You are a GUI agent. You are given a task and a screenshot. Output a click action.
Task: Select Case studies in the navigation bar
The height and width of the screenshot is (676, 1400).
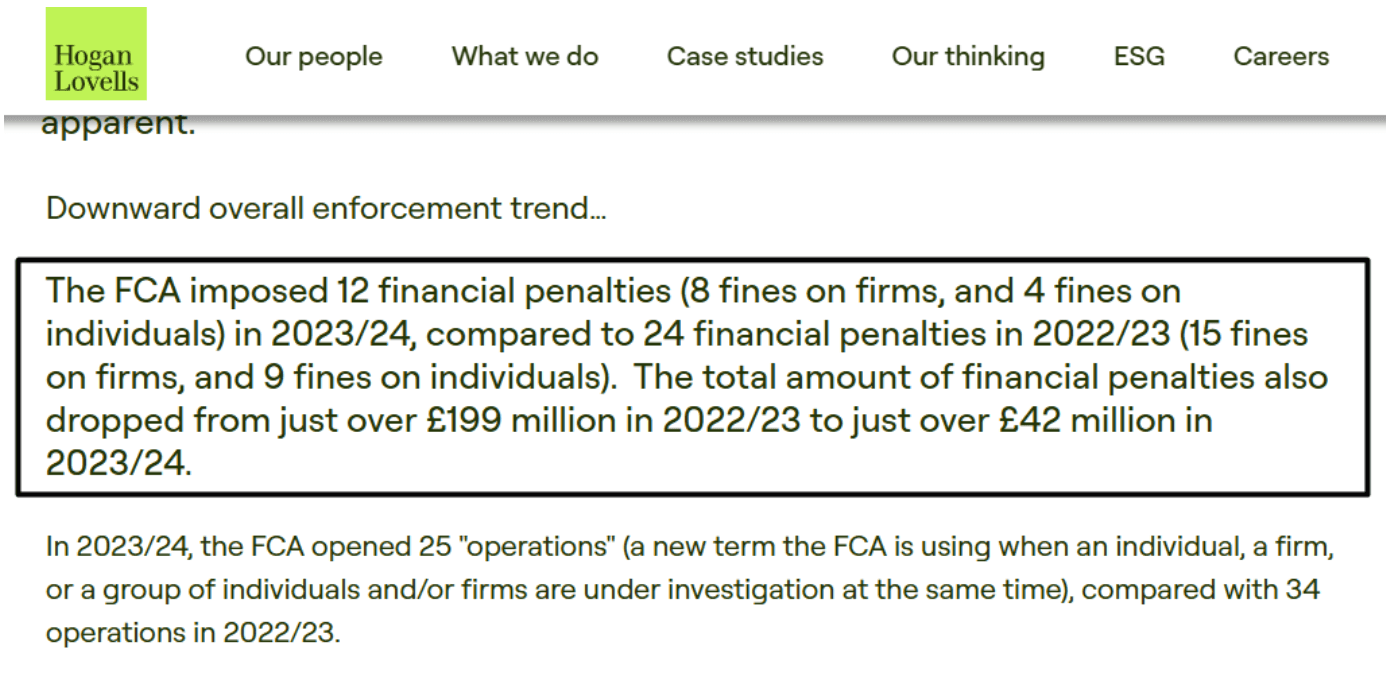[745, 56]
